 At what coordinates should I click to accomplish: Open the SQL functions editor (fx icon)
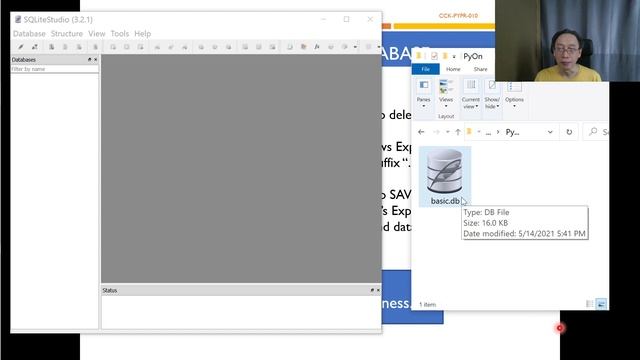tap(317, 47)
